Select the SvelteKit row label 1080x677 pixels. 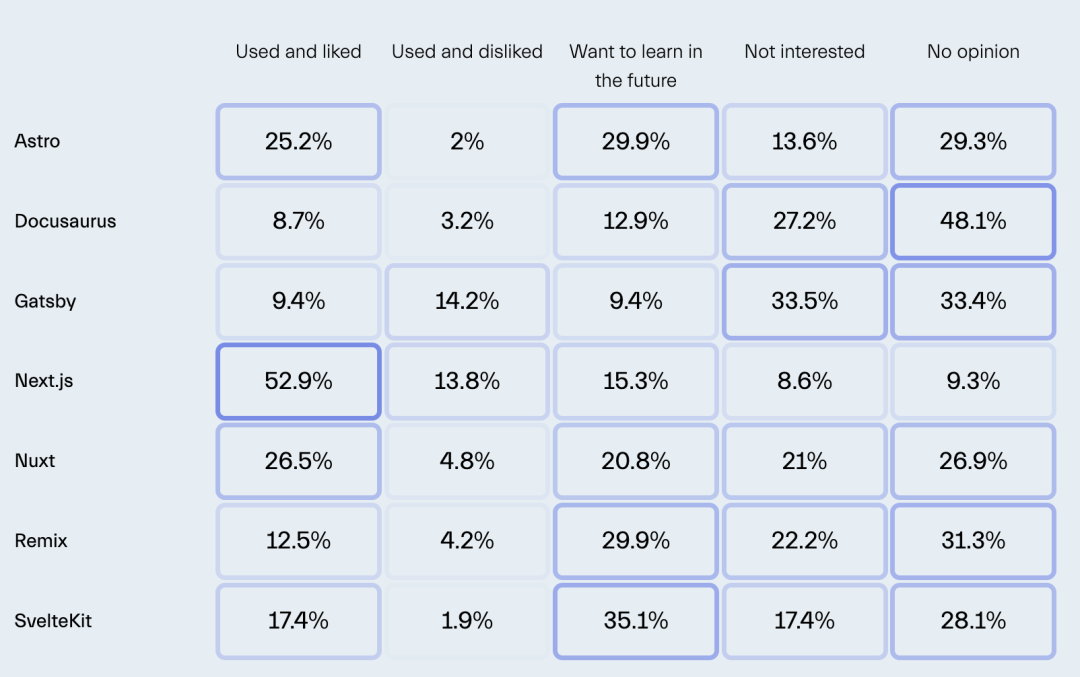pyautogui.click(x=53, y=621)
